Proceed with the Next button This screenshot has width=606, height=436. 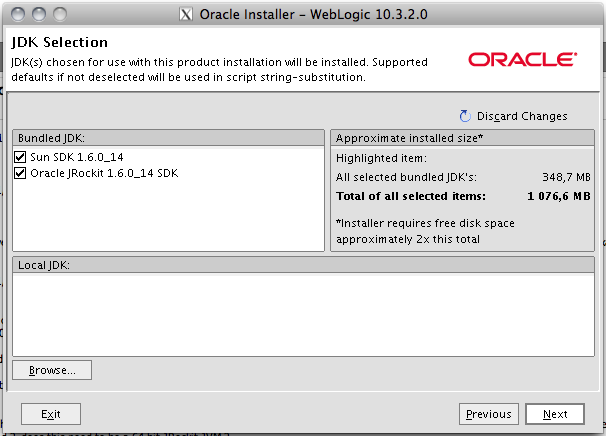(555, 414)
